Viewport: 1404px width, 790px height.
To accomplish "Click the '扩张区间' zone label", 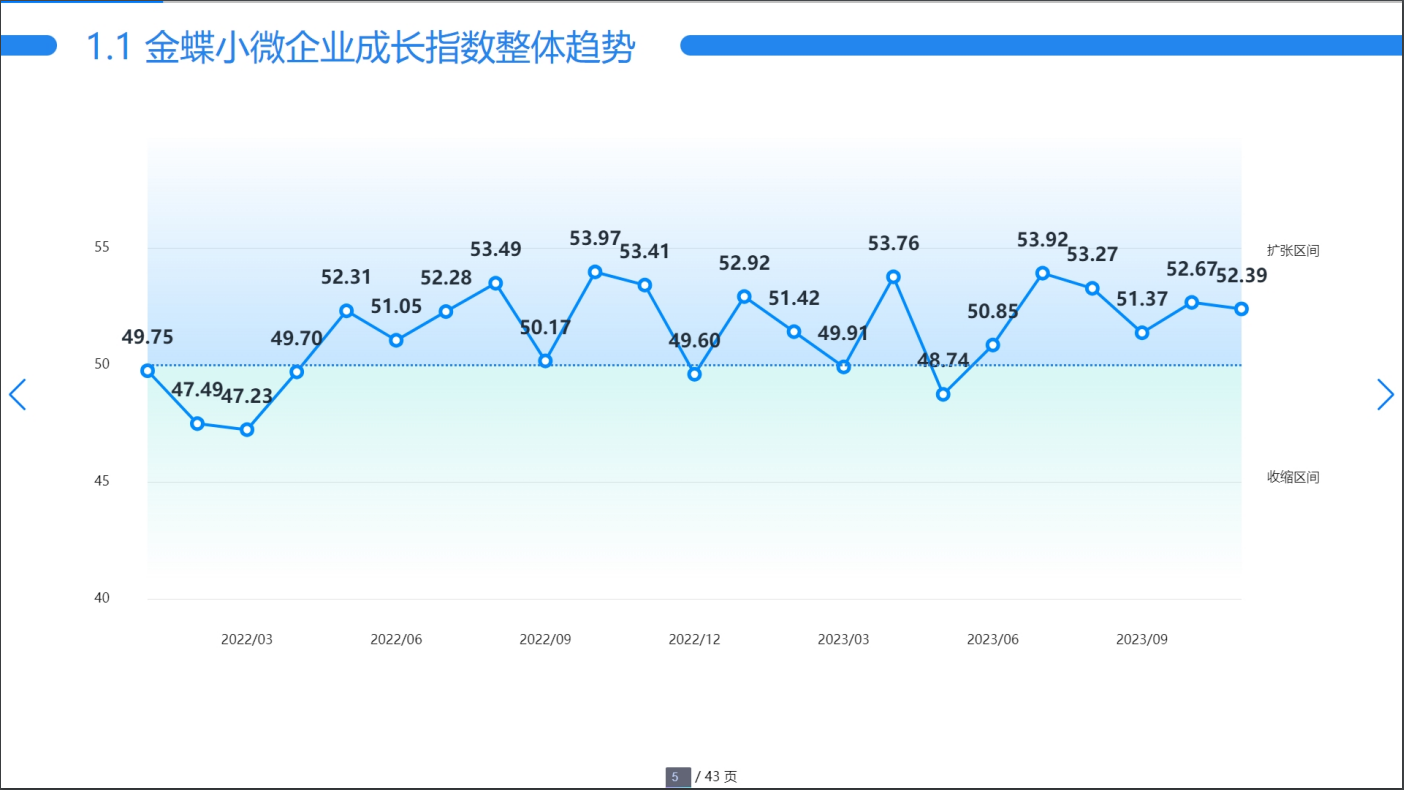I will (1293, 250).
